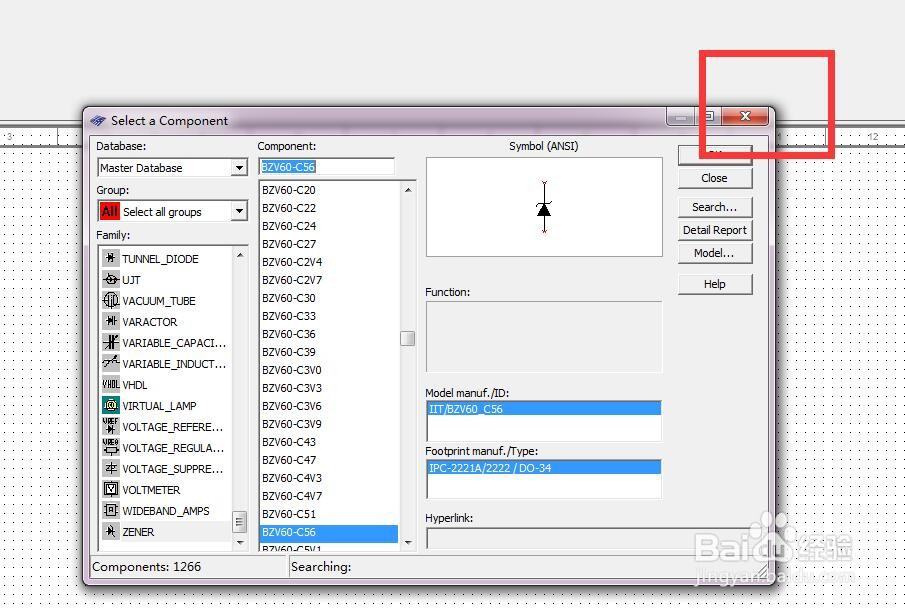Select component BZV60-C3V6
Viewport: 905px width, 608px height.
[x=292, y=406]
